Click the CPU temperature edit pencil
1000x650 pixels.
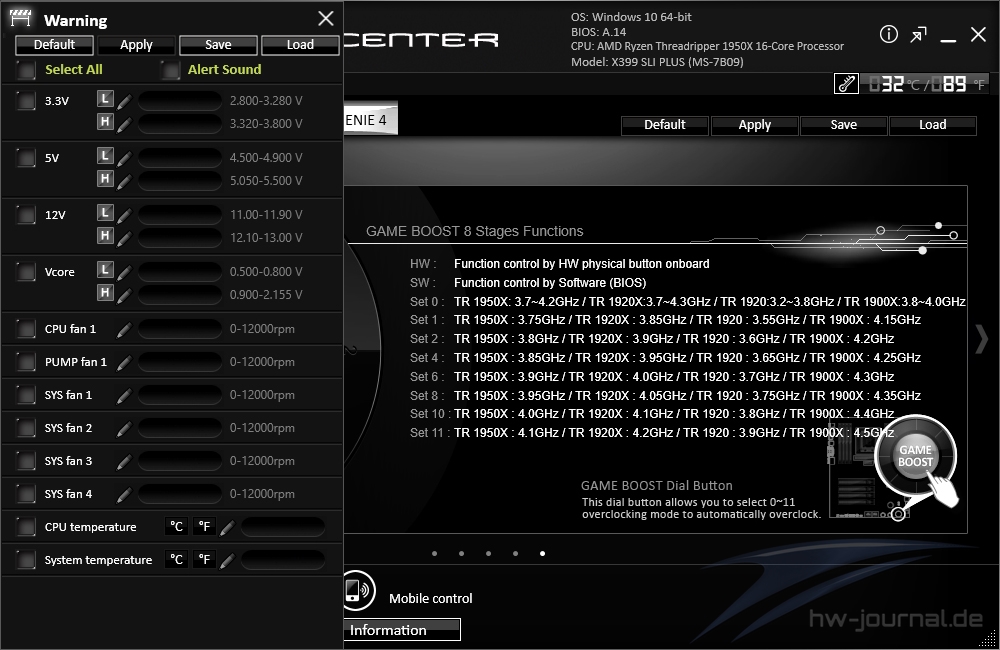click(227, 528)
